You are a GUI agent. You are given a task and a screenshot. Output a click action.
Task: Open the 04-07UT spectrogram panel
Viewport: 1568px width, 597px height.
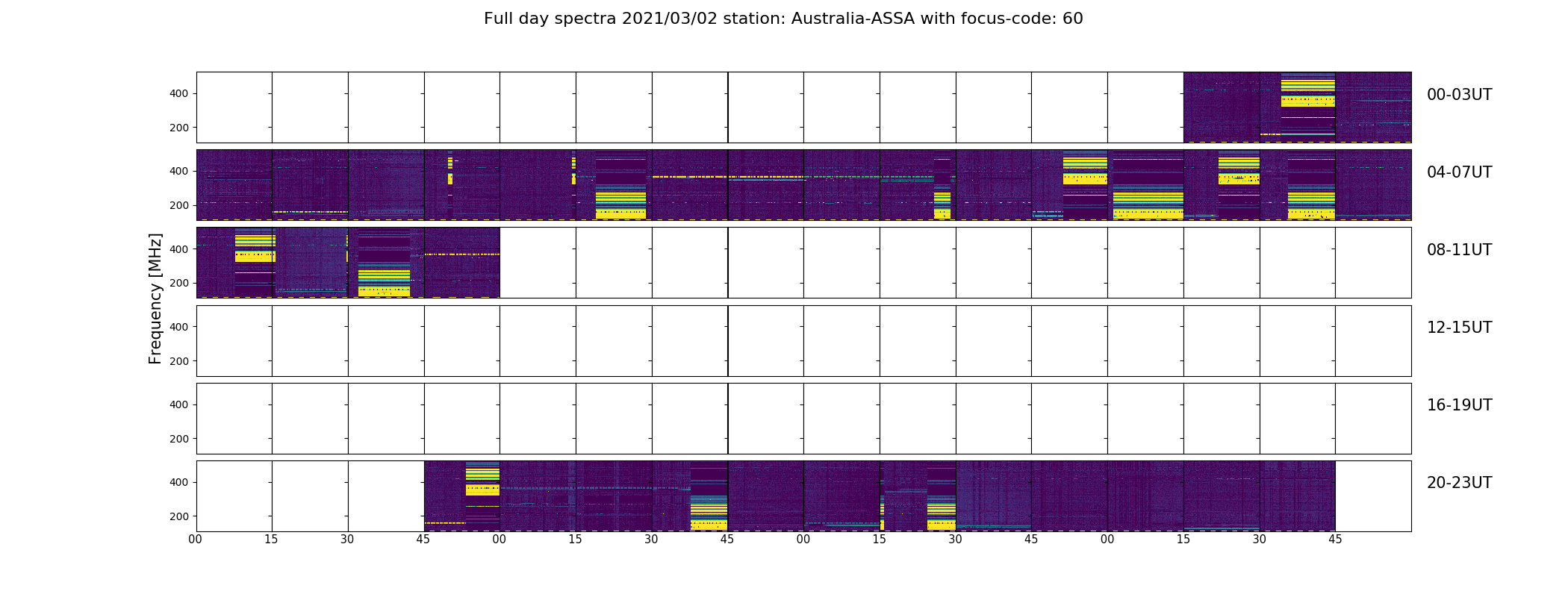803,185
